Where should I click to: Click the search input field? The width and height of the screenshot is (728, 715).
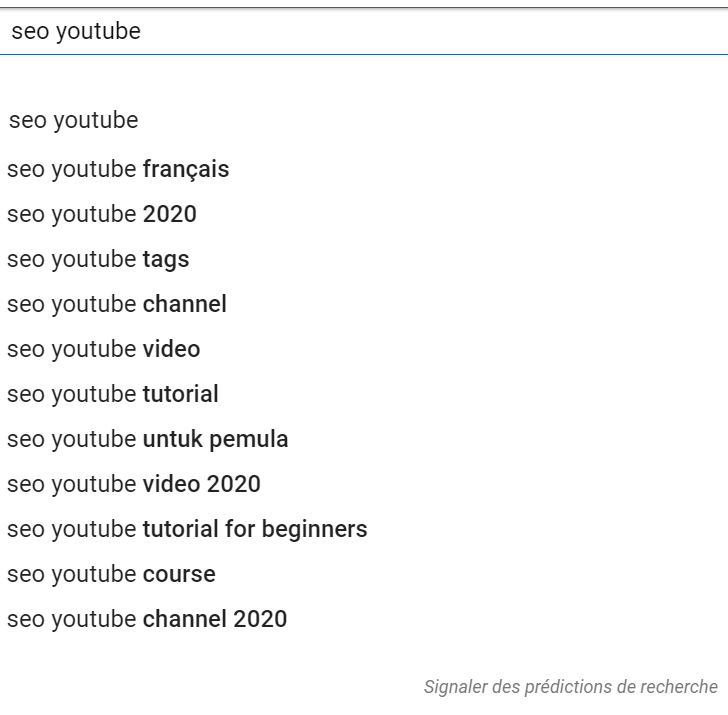pyautogui.click(x=400, y=32)
